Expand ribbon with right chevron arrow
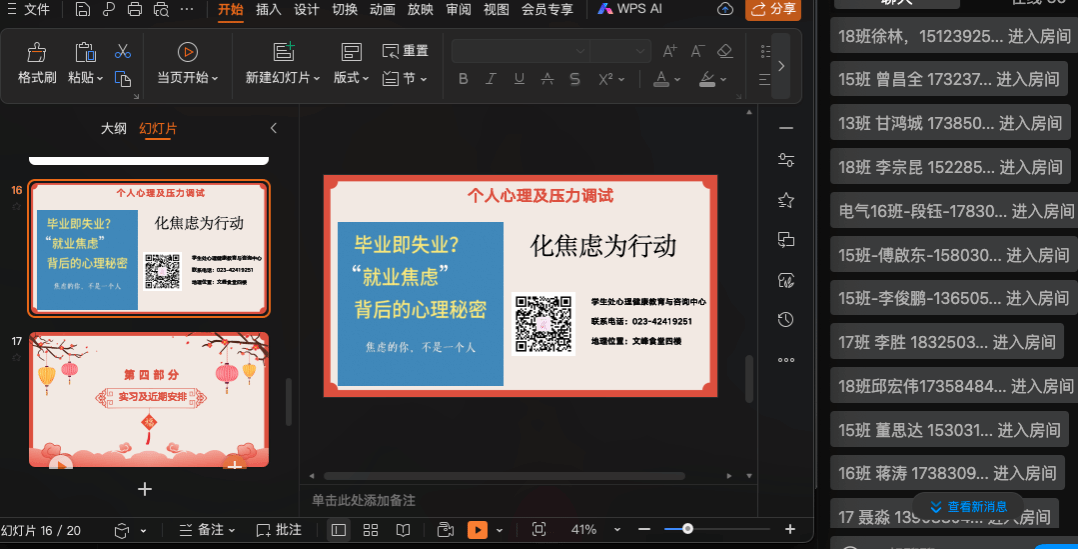This screenshot has height=549, width=1078. point(780,66)
